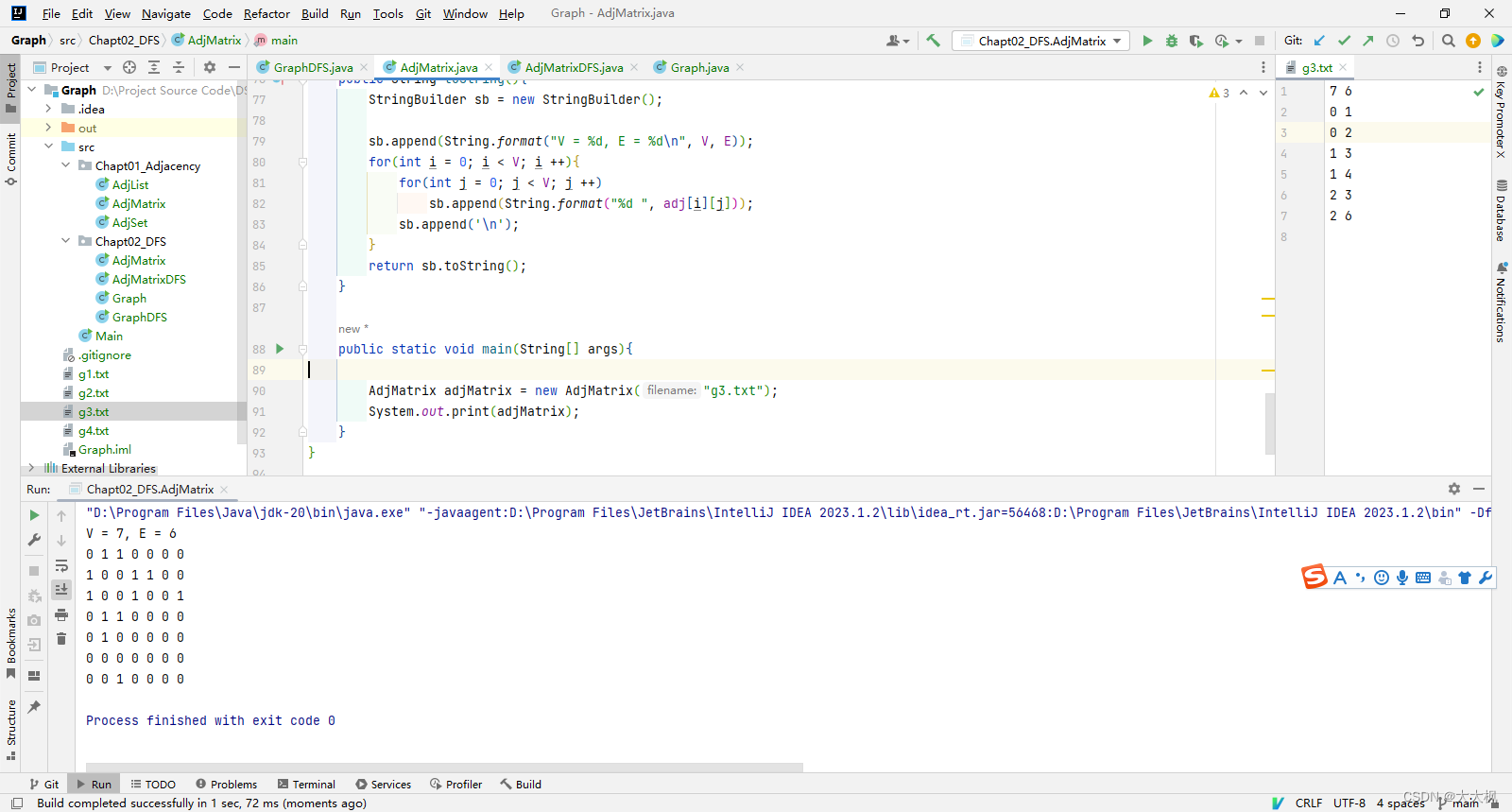Rollback changes undo icon

pyautogui.click(x=1417, y=41)
